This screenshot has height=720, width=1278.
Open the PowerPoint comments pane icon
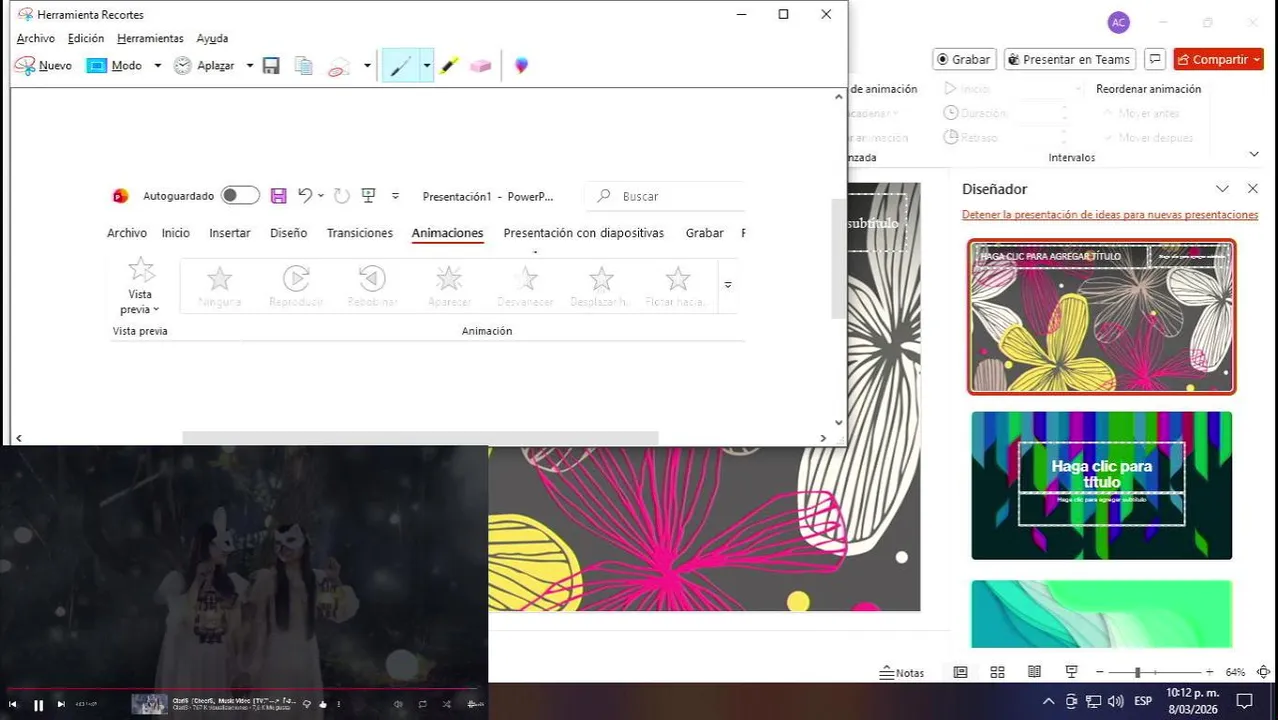(1155, 59)
